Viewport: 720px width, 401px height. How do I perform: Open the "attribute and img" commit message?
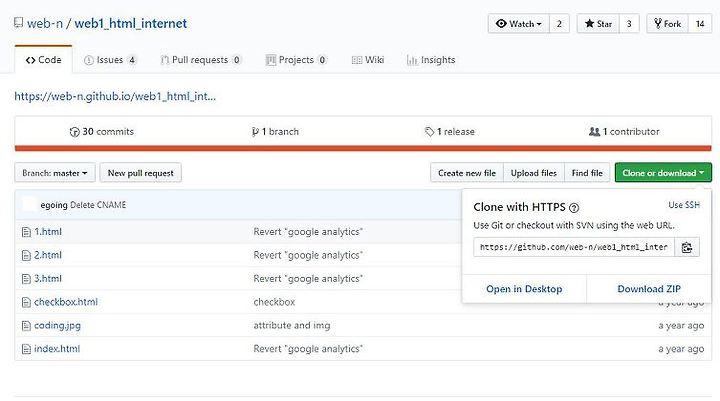292,326
